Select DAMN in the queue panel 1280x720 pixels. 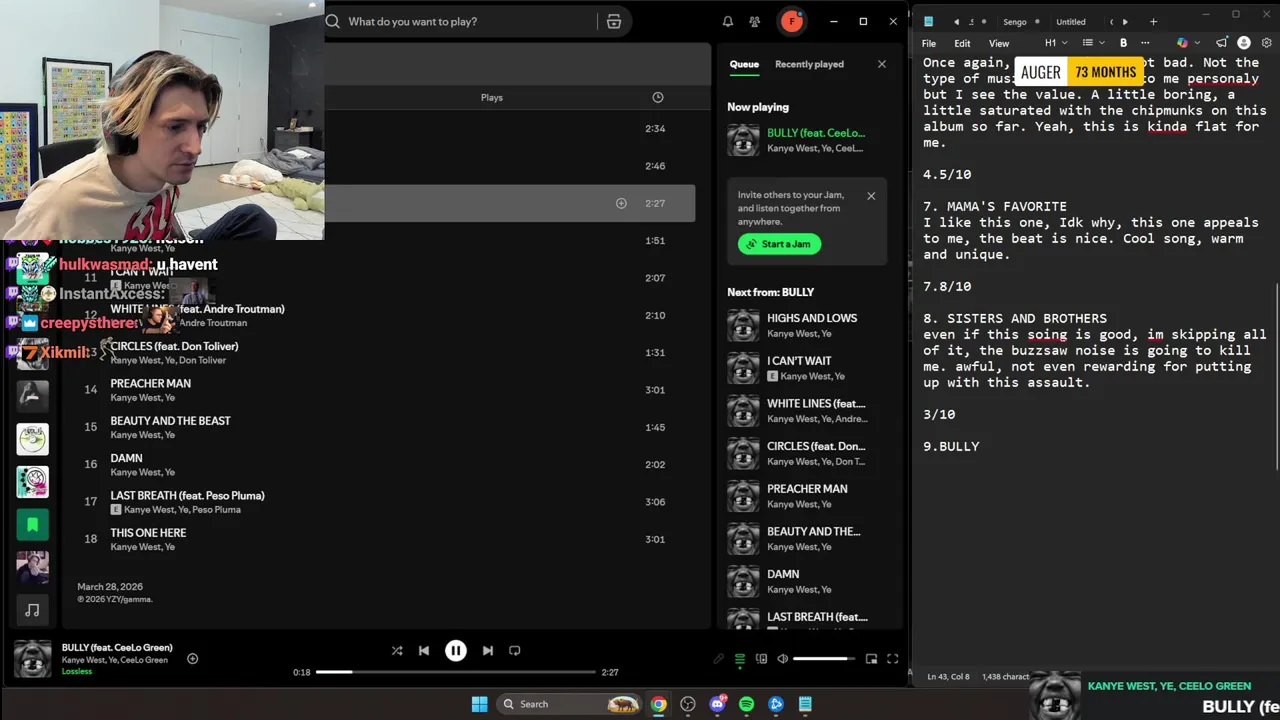click(x=808, y=581)
